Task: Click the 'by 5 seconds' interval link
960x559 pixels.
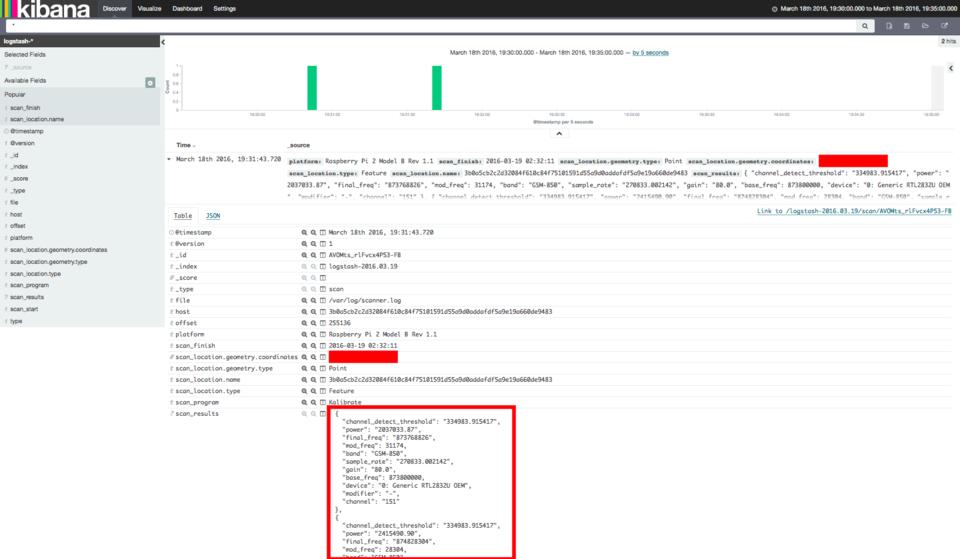Action: pos(650,52)
